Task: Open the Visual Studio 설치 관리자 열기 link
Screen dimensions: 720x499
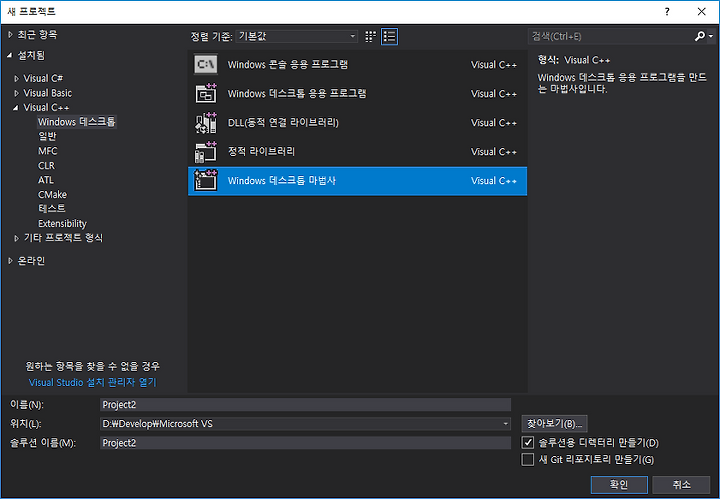Action: click(93, 382)
